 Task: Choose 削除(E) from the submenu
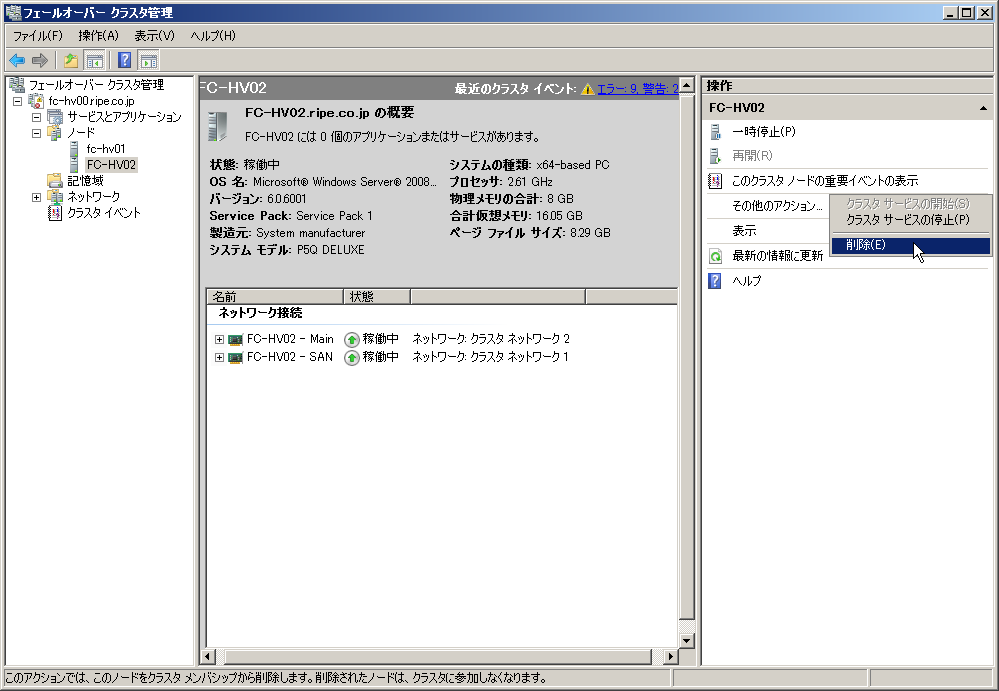tap(911, 245)
